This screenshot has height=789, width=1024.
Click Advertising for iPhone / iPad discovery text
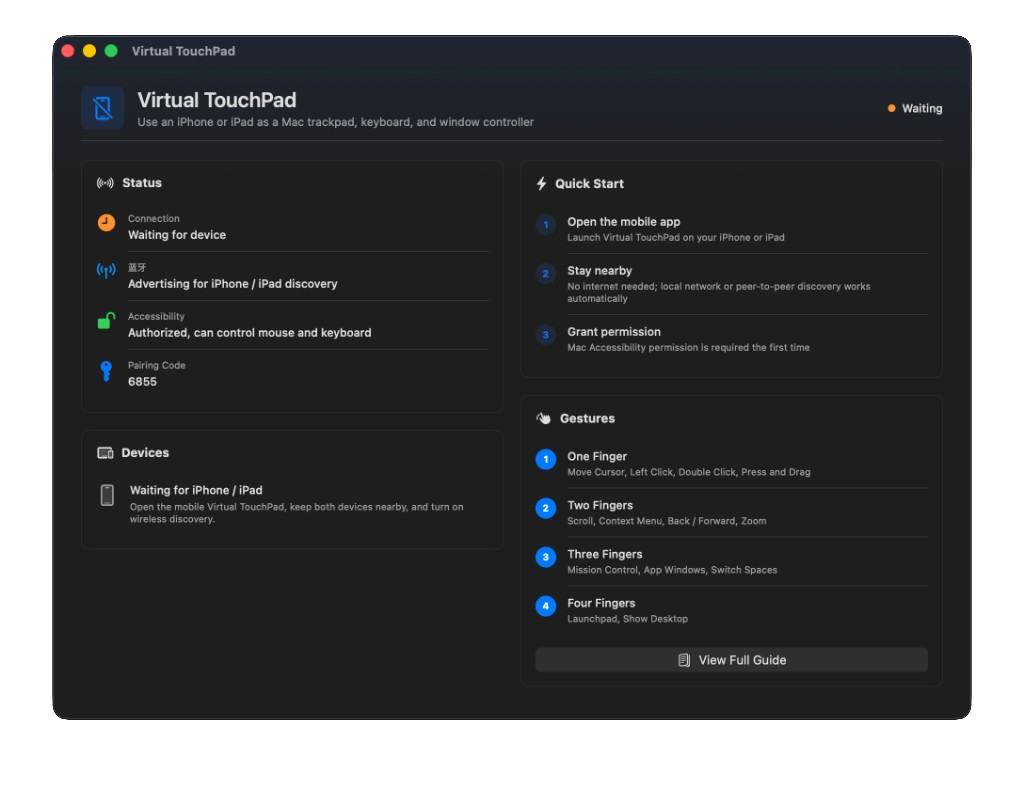point(232,283)
